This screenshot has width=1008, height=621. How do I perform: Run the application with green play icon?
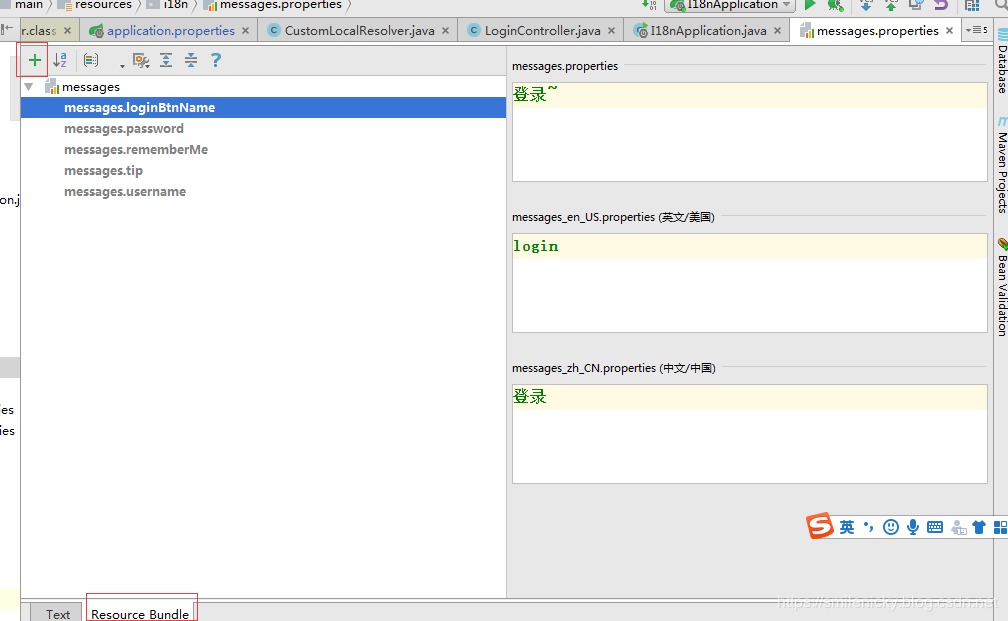click(x=811, y=5)
